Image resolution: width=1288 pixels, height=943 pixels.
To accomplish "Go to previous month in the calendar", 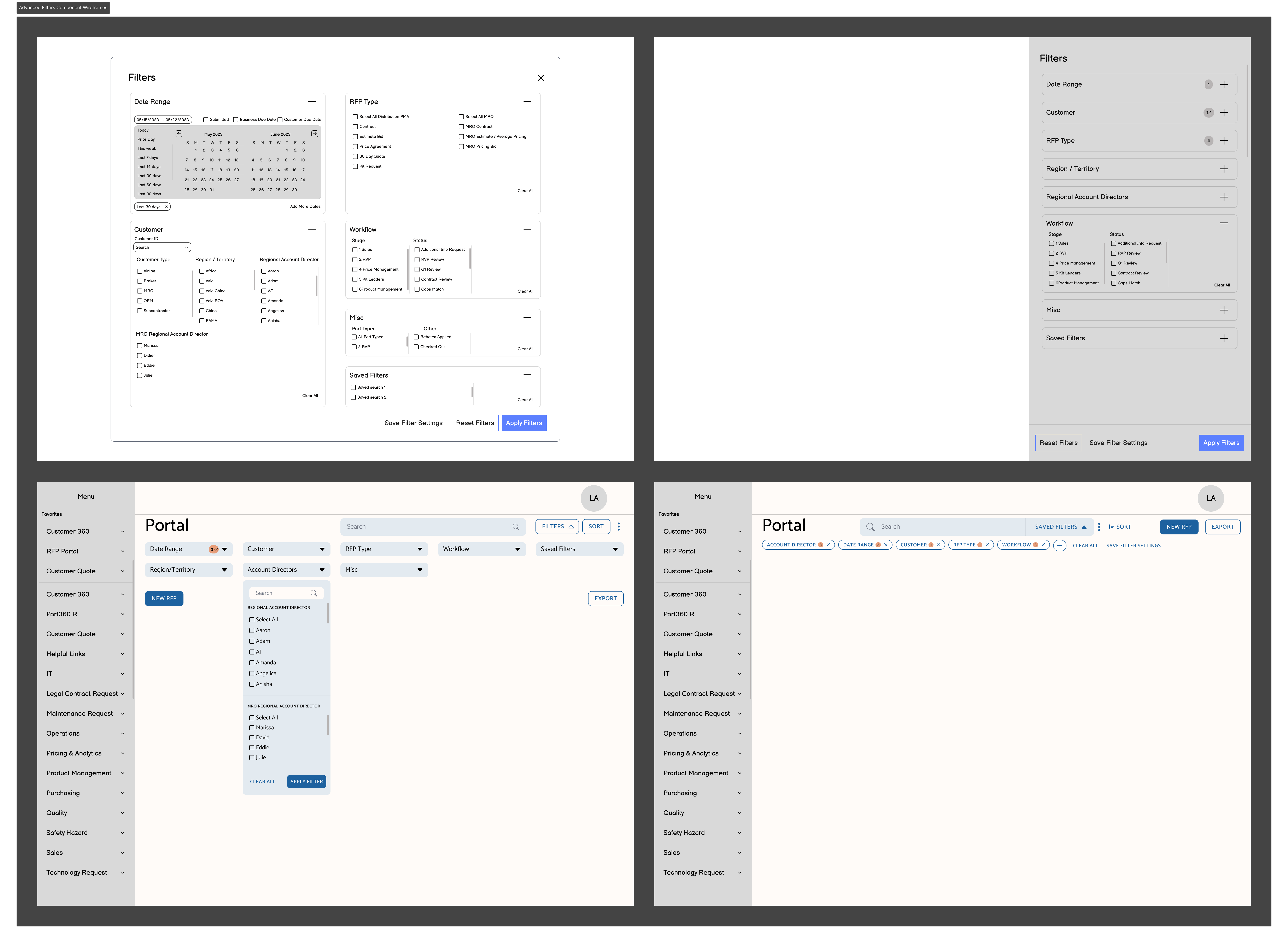I will pyautogui.click(x=179, y=134).
